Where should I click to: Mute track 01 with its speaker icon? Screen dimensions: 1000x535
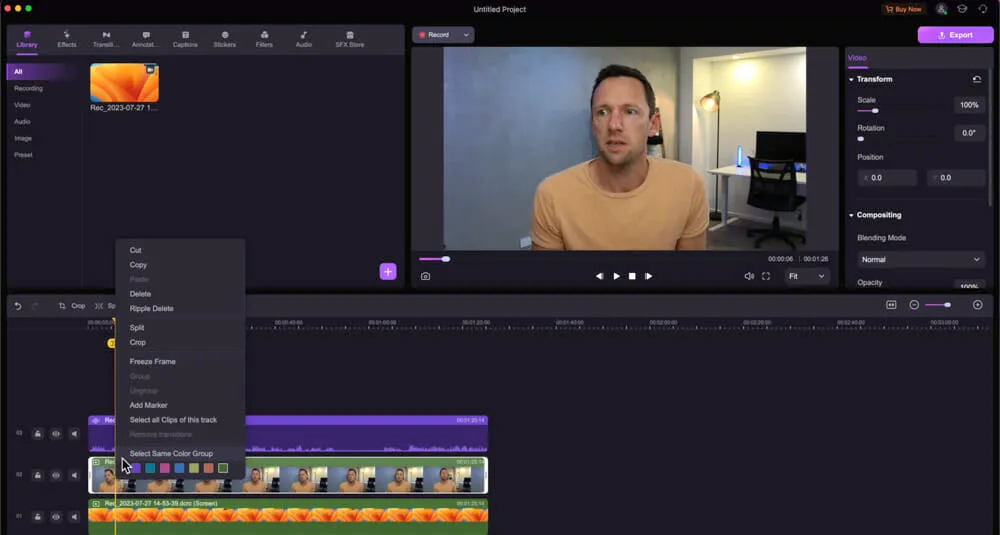[74, 516]
